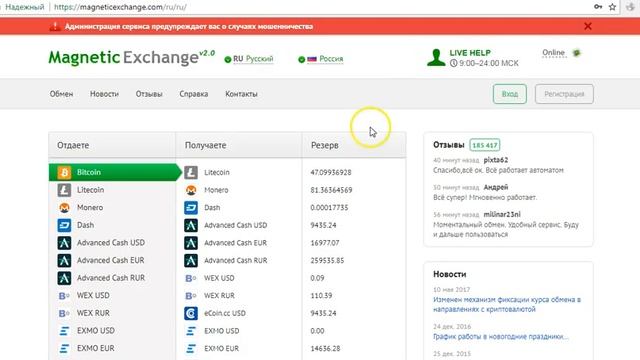Click Dash reserve value 0.00017735

pyautogui.click(x=329, y=208)
